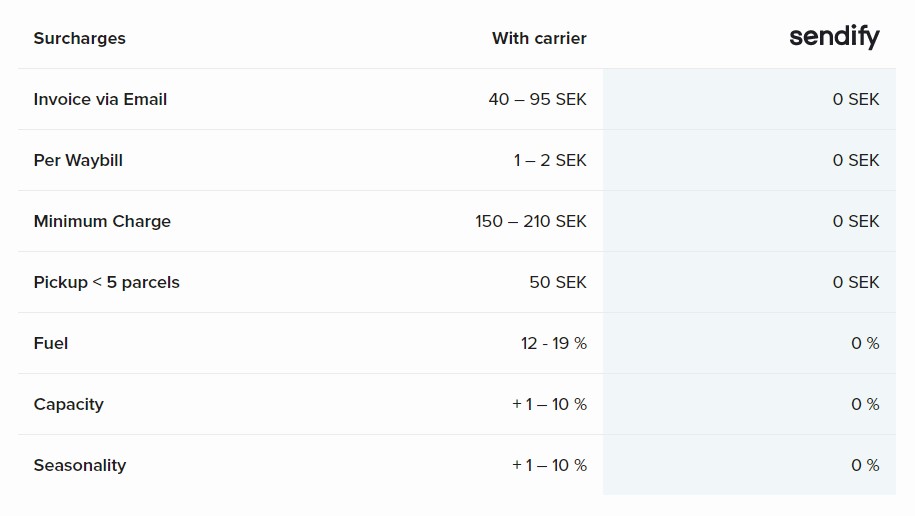Select the Invoice via Email row label

pos(100,99)
